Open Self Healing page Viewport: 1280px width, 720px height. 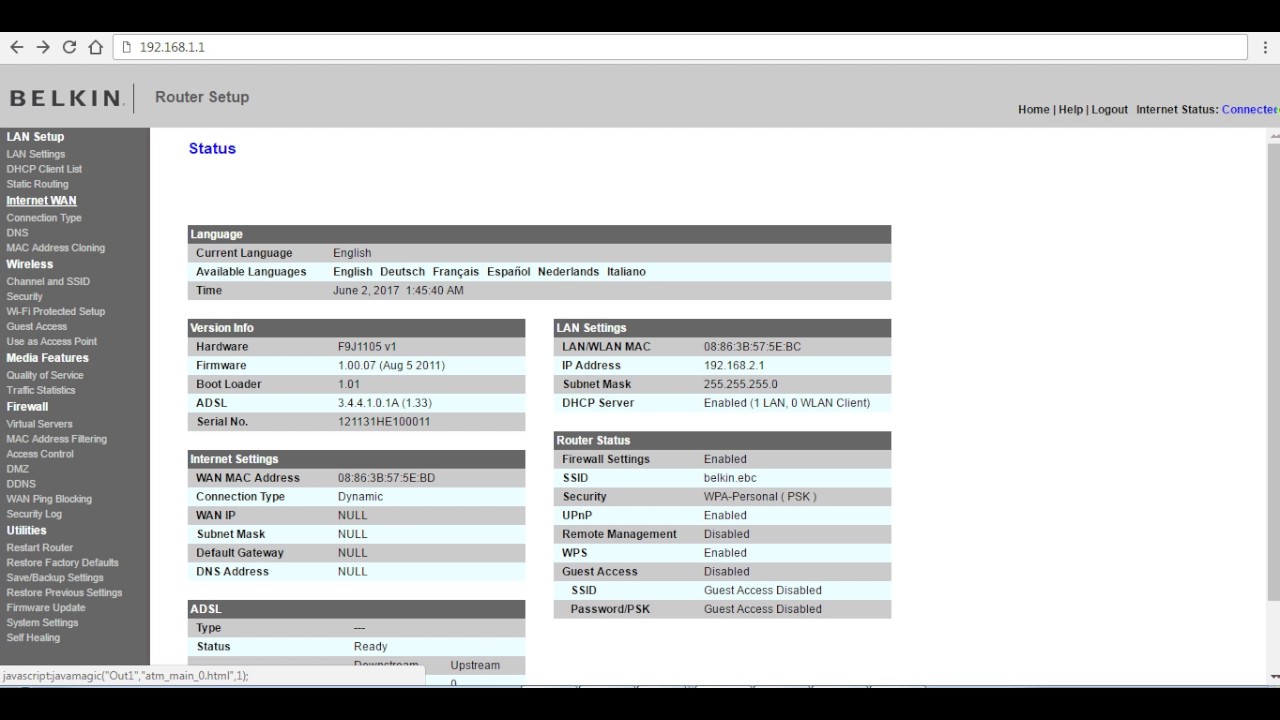33,638
